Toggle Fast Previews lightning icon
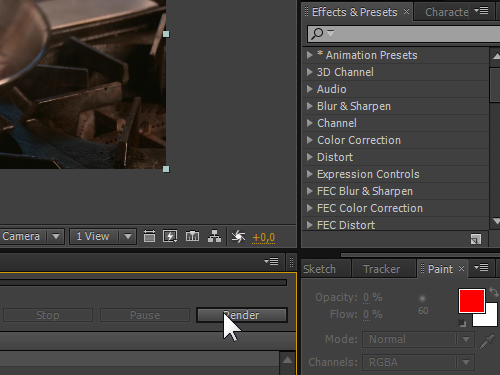 tap(170, 236)
